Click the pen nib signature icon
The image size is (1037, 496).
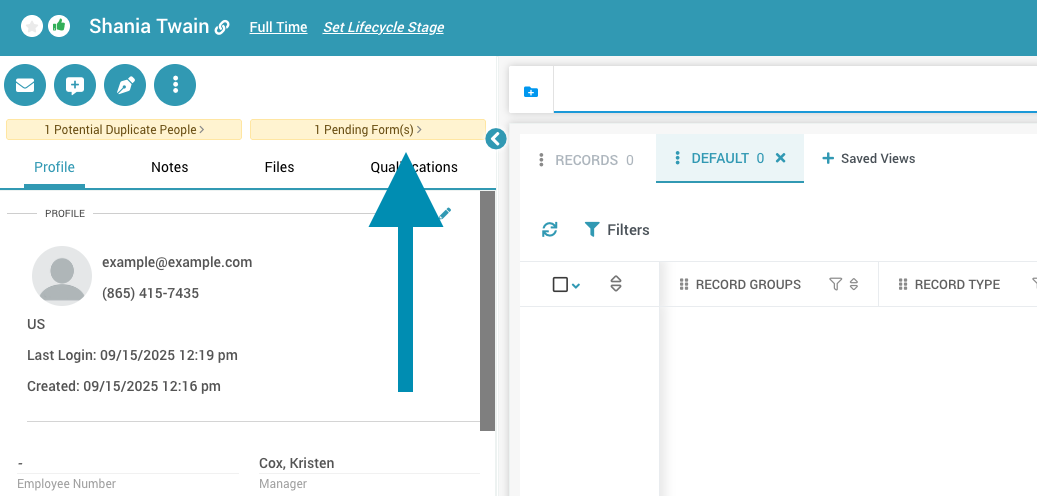(125, 85)
